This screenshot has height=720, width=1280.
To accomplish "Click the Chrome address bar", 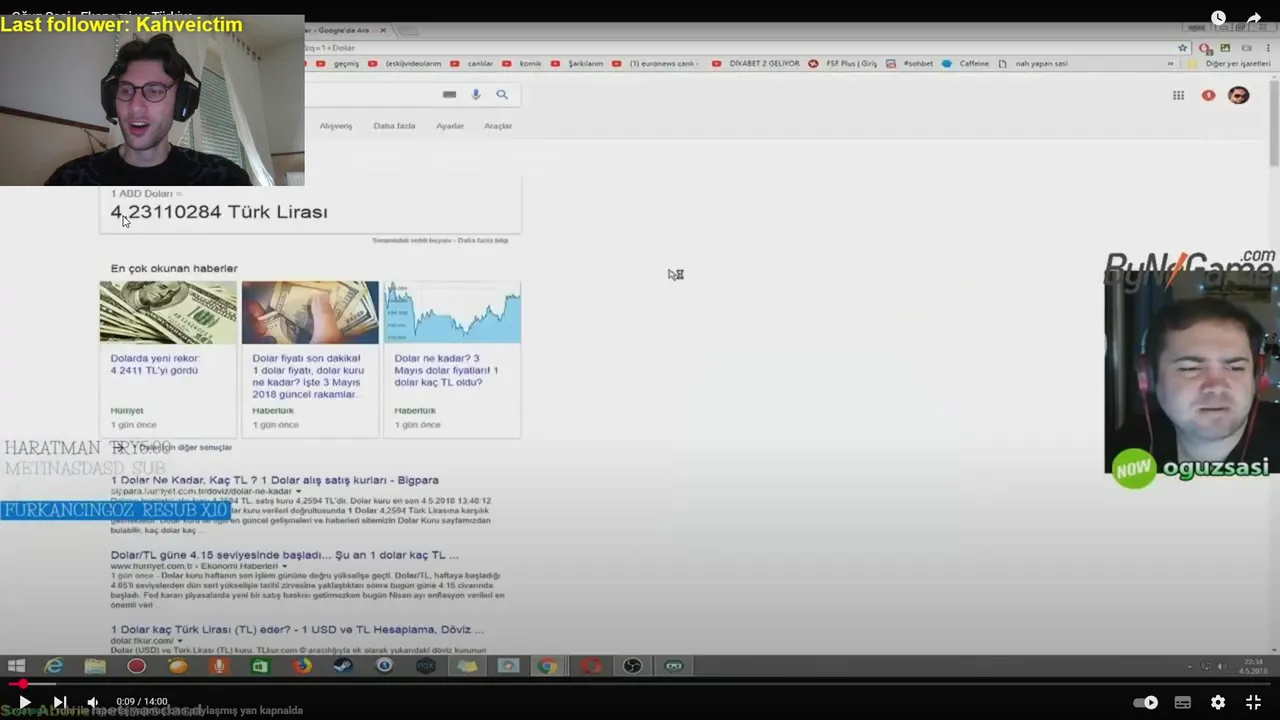I will click(x=740, y=48).
